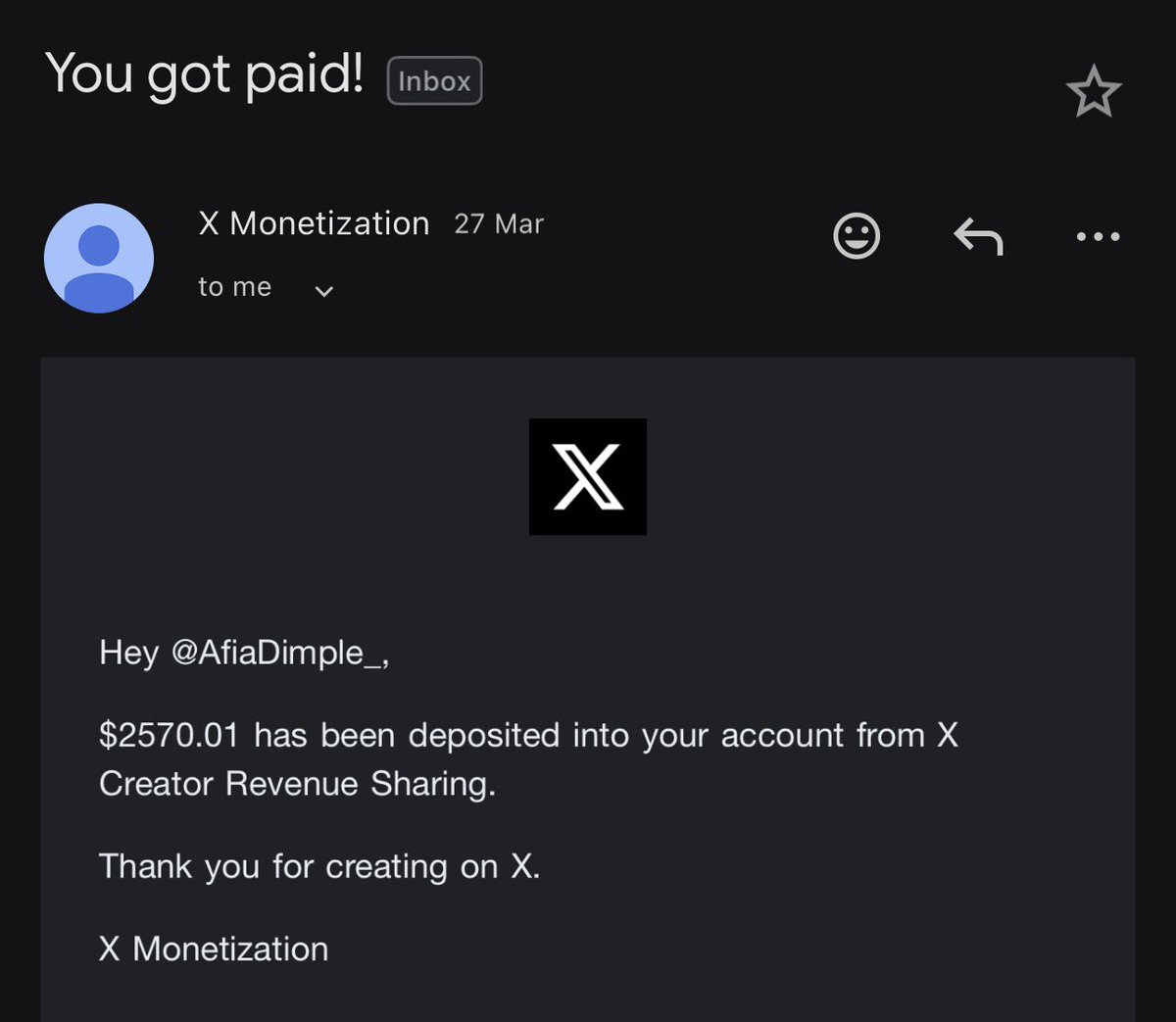1176x1022 pixels.
Task: Star the "You got paid!" email
Action: pos(1093,92)
